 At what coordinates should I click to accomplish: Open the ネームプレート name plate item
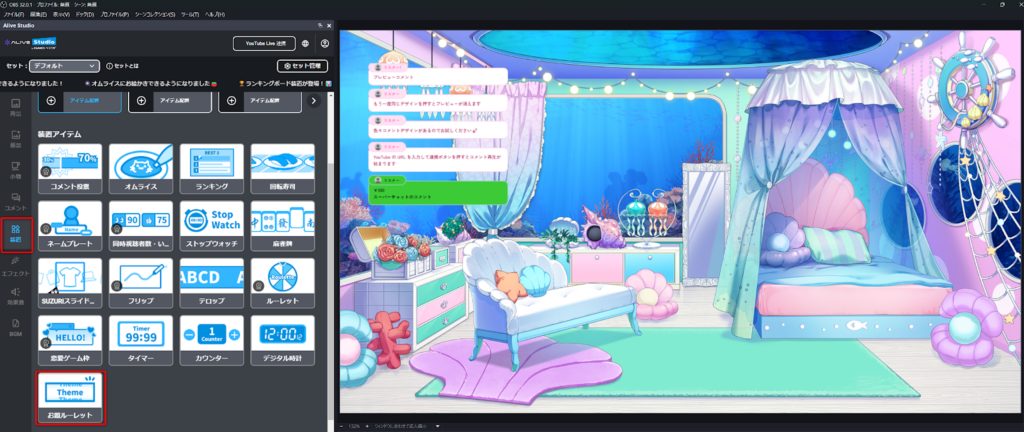pos(69,225)
